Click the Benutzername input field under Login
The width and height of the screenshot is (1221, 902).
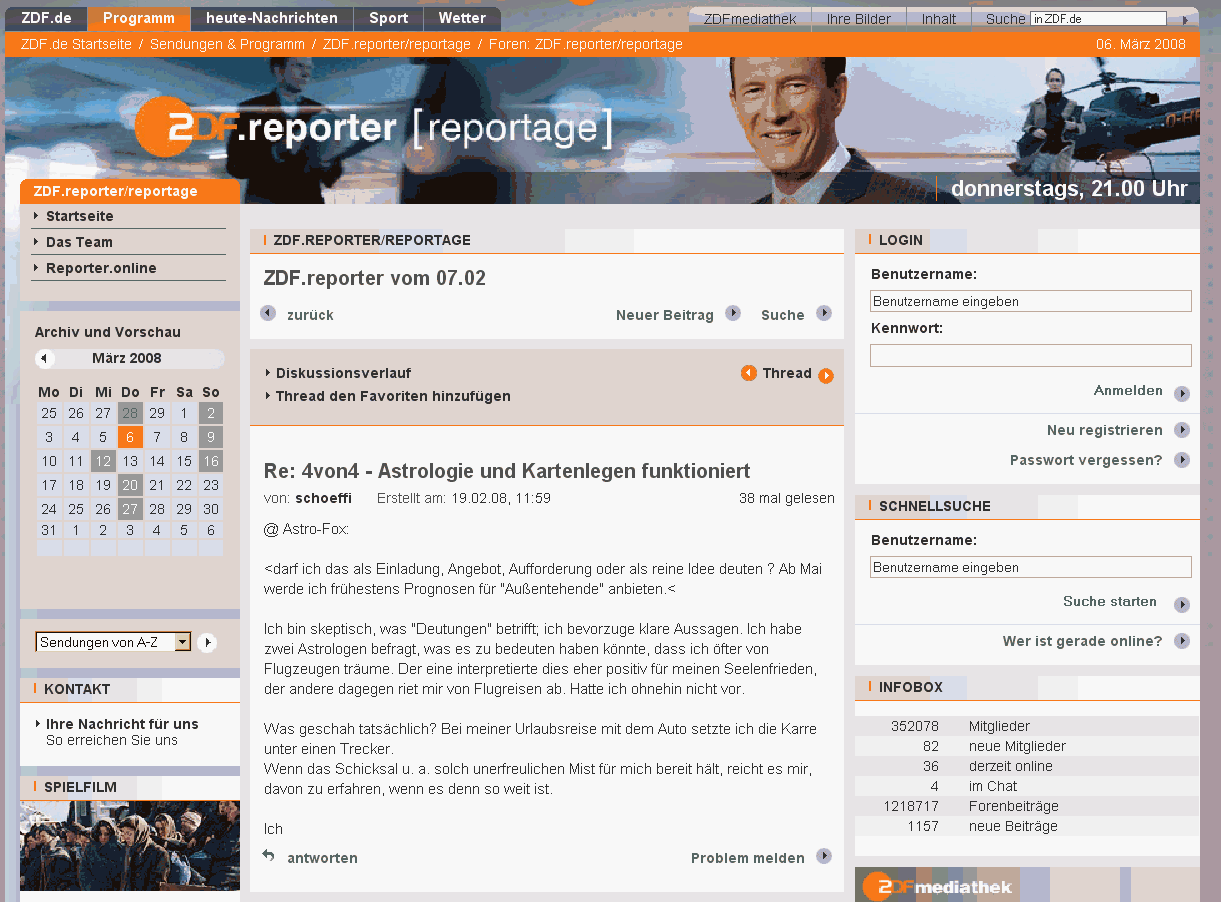[1030, 300]
